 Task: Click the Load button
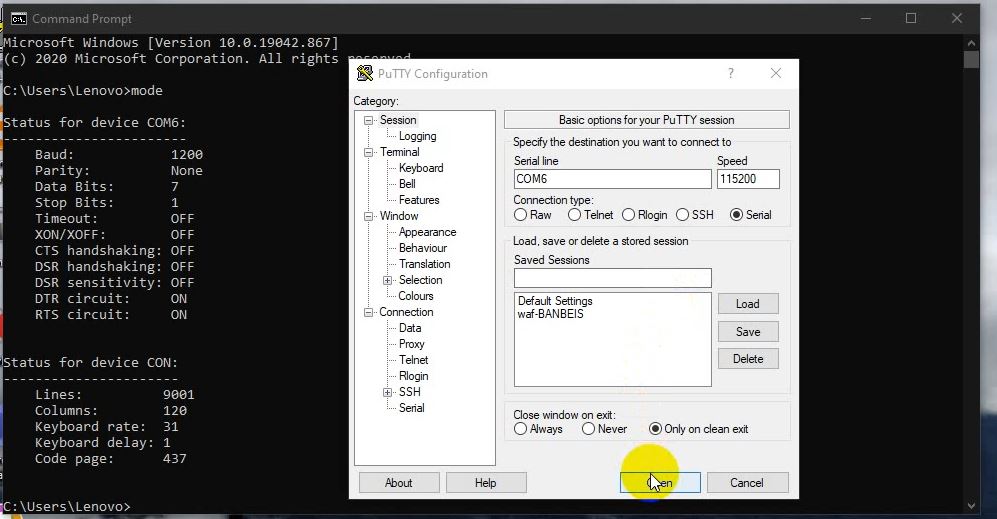pos(748,304)
